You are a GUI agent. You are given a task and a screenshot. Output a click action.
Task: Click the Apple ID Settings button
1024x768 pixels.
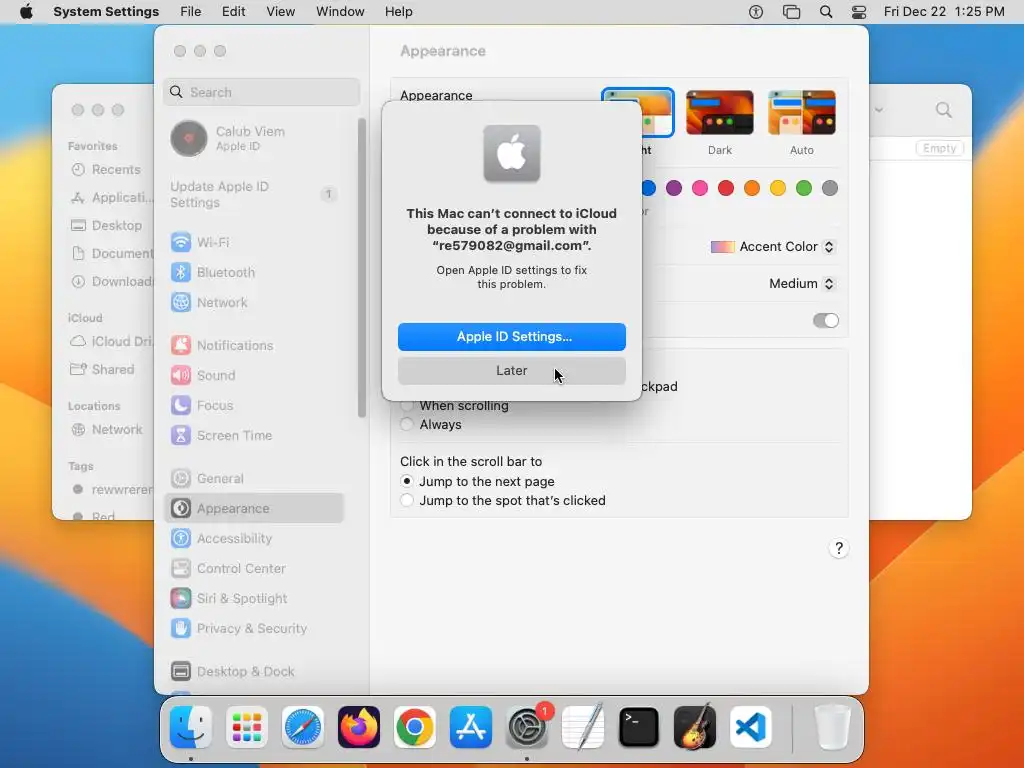pyautogui.click(x=512, y=337)
